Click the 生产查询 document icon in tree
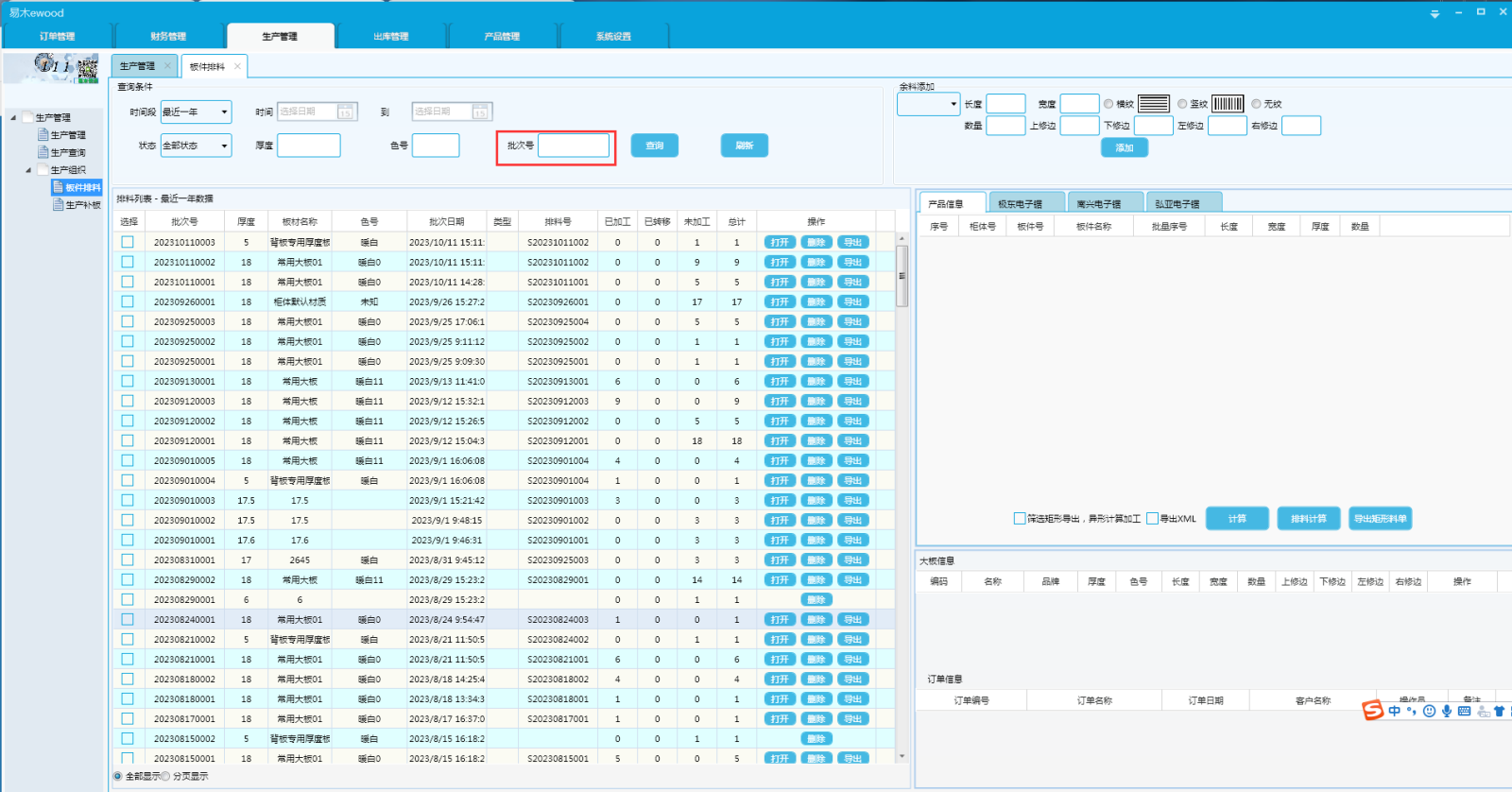The height and width of the screenshot is (792, 1512). pyautogui.click(x=43, y=151)
